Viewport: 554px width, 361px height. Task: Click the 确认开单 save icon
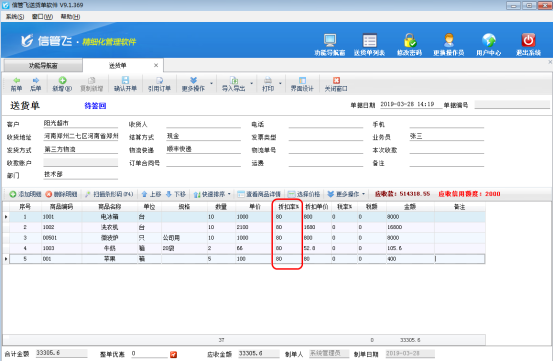[125, 81]
